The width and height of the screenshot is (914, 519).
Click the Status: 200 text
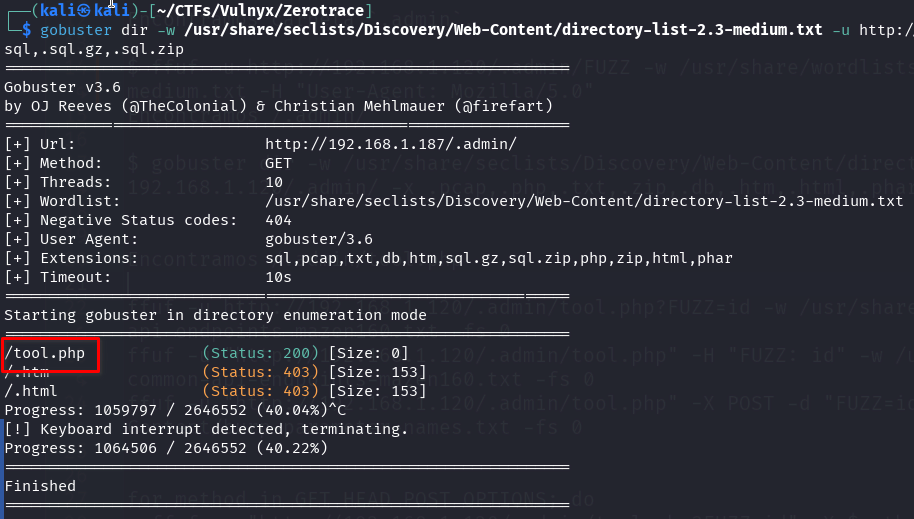[x=261, y=353]
